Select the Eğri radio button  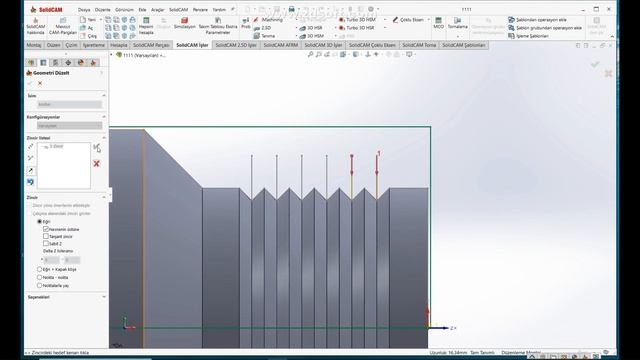click(x=40, y=221)
